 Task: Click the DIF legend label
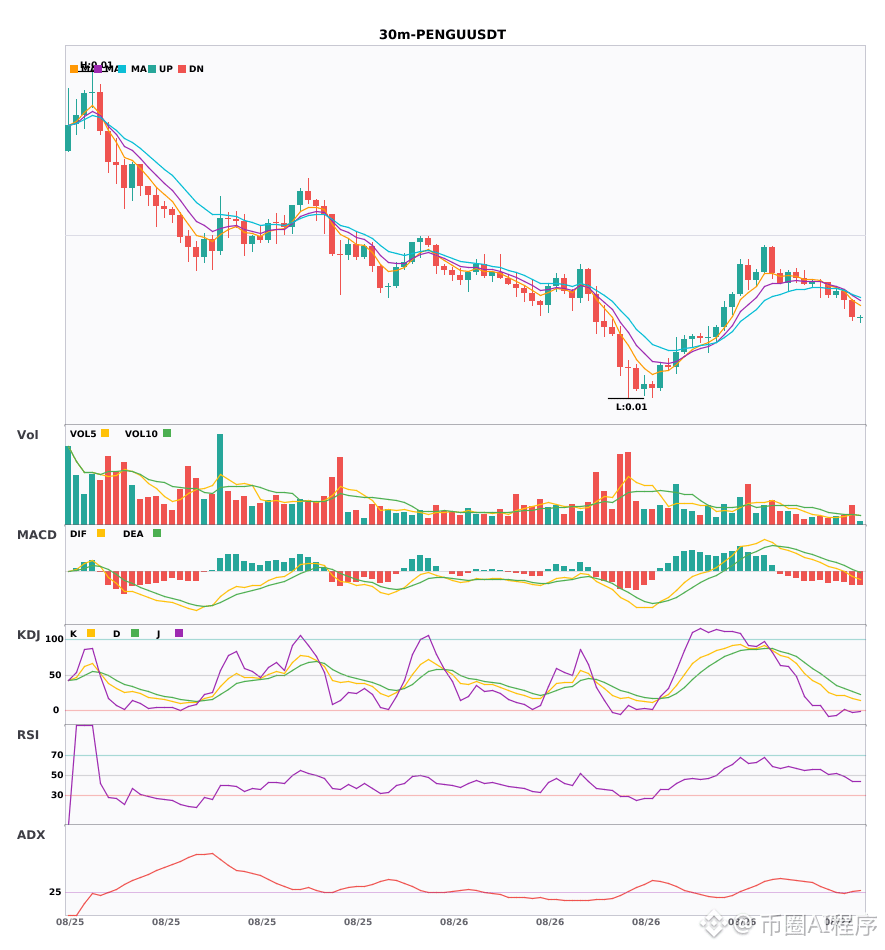pyautogui.click(x=78, y=534)
